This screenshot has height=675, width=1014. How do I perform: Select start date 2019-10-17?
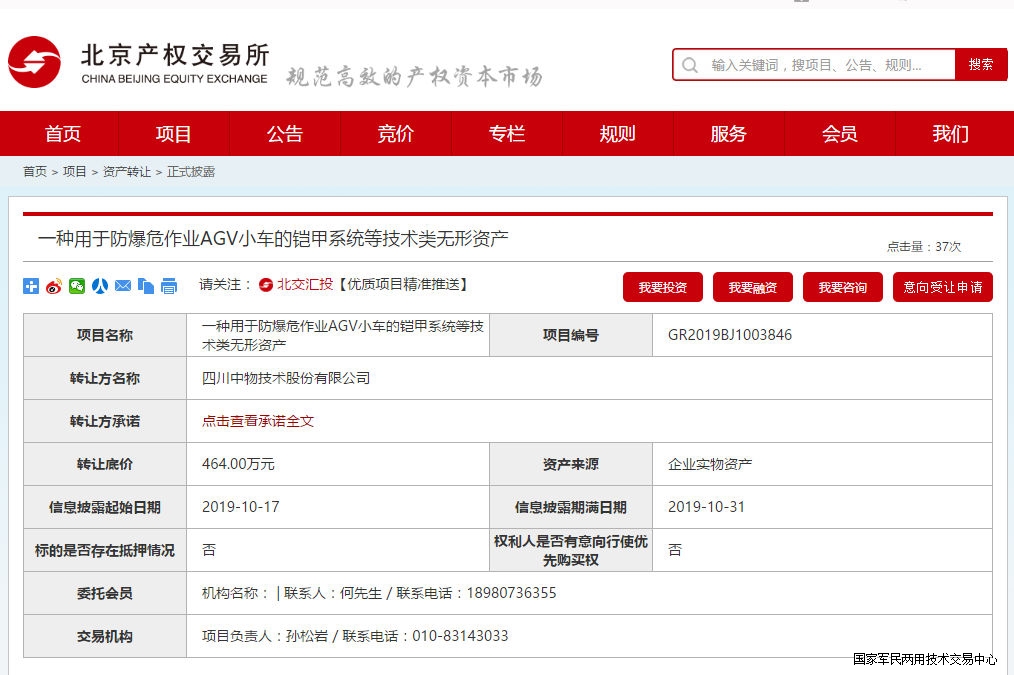coord(241,507)
